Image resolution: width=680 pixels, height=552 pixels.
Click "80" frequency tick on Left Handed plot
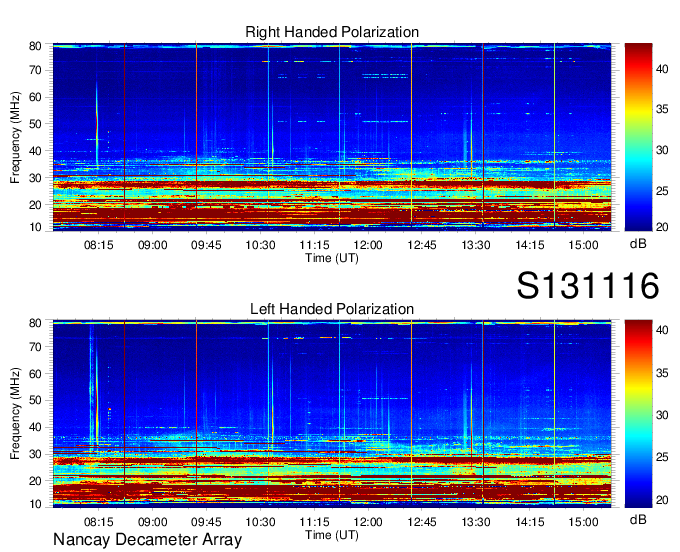pyautogui.click(x=35, y=323)
